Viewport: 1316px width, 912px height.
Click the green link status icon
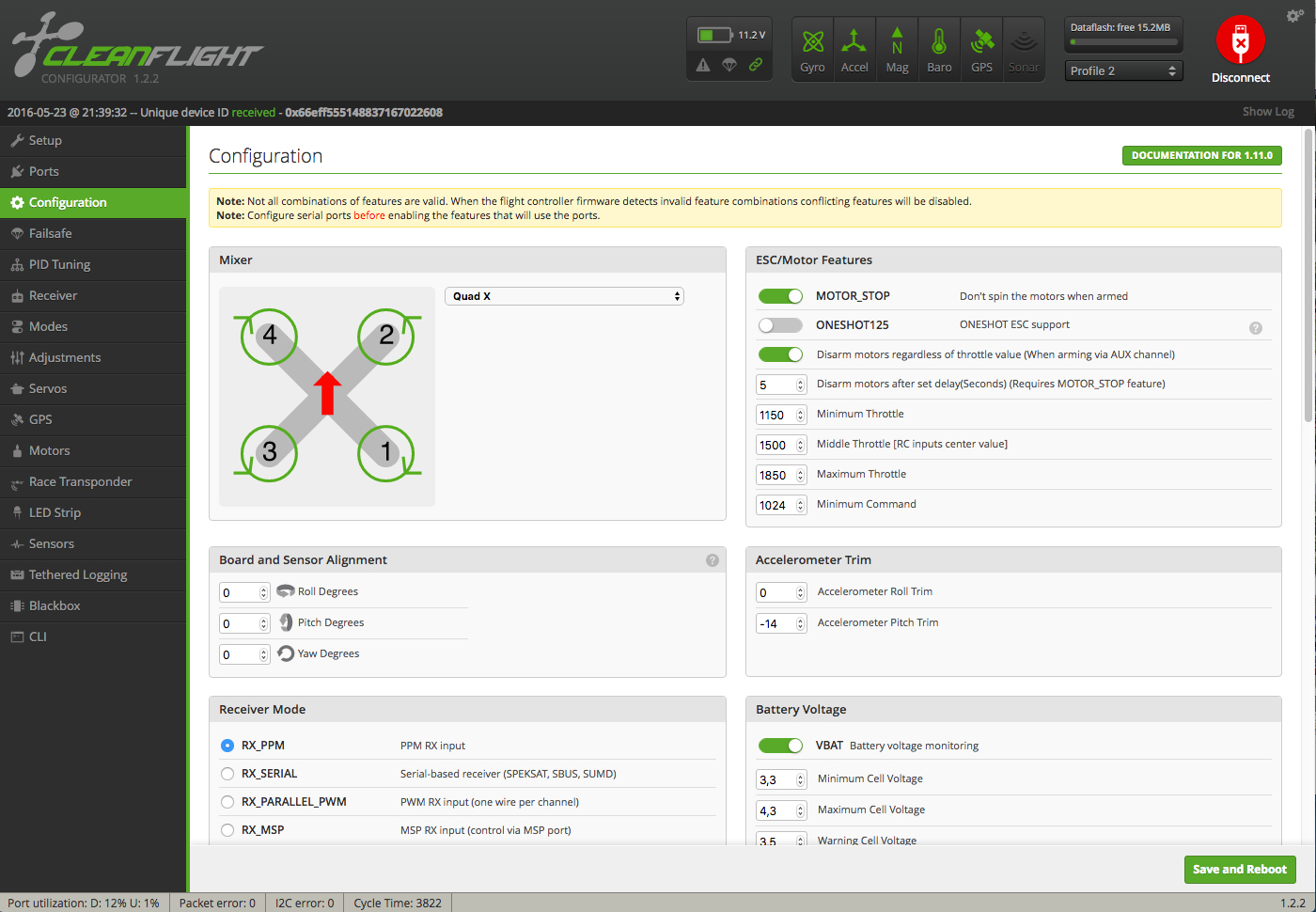point(756,65)
